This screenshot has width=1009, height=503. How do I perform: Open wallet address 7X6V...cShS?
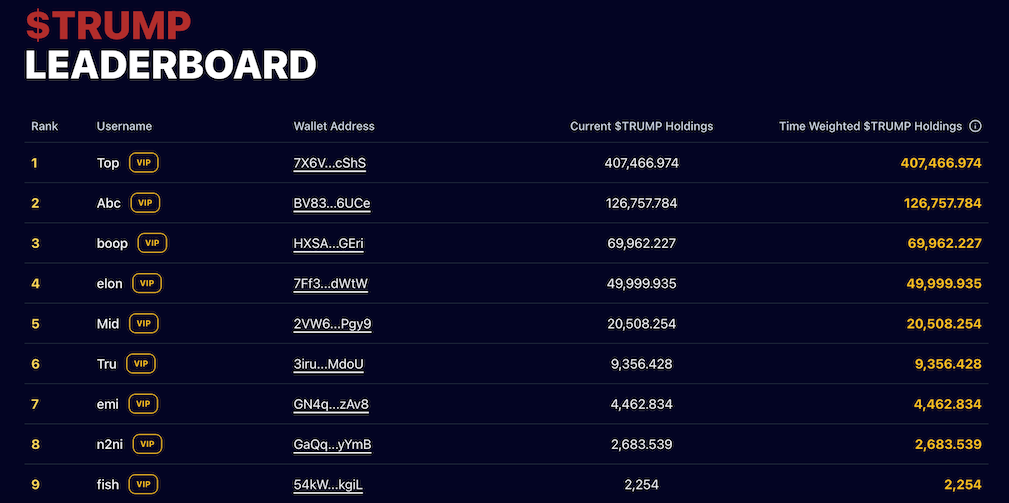[x=330, y=163]
